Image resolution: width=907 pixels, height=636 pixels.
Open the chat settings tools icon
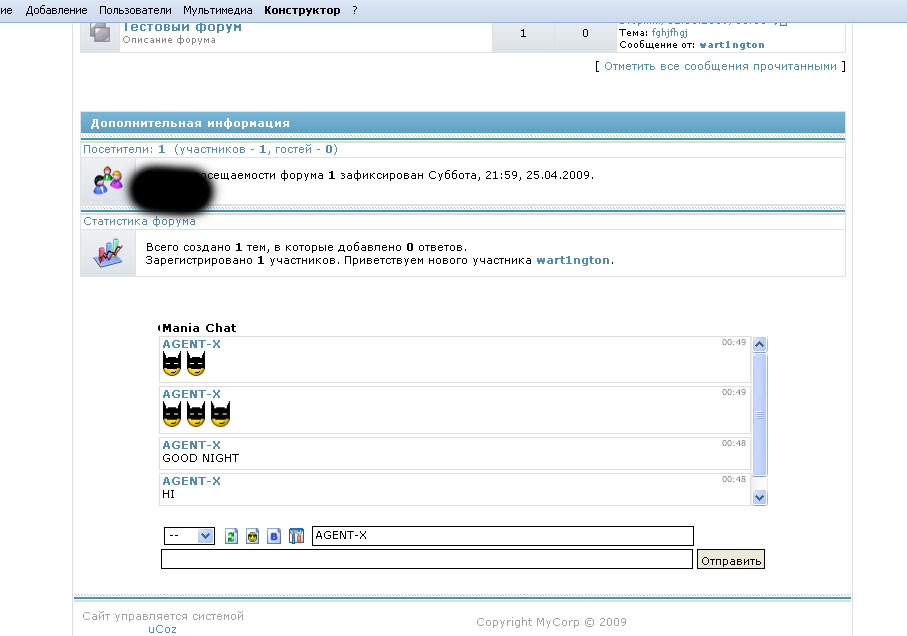(296, 536)
